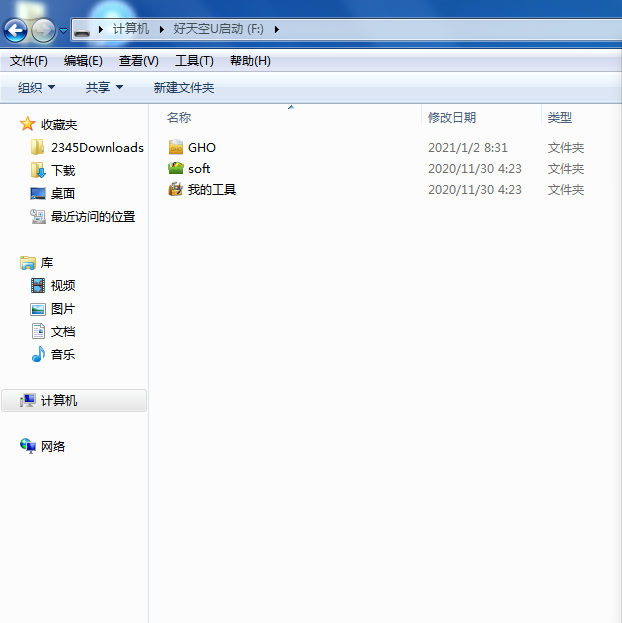Screen dimensions: 622x623
Task: Click the 下载 folder icon
Action: (38, 170)
